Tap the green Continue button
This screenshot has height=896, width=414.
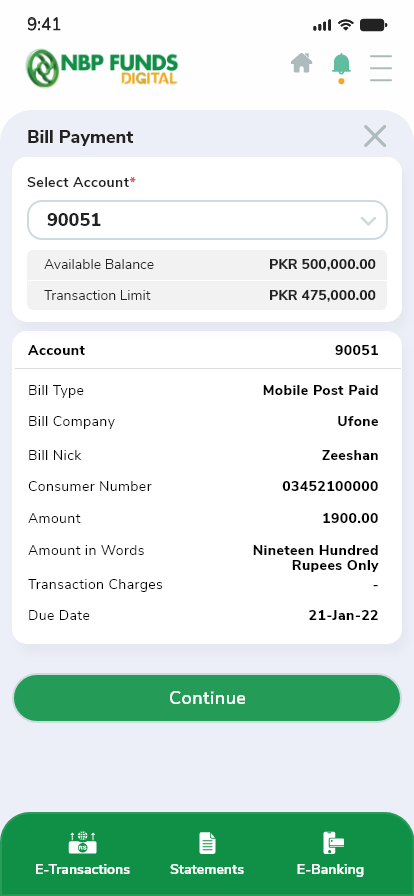tap(207, 698)
